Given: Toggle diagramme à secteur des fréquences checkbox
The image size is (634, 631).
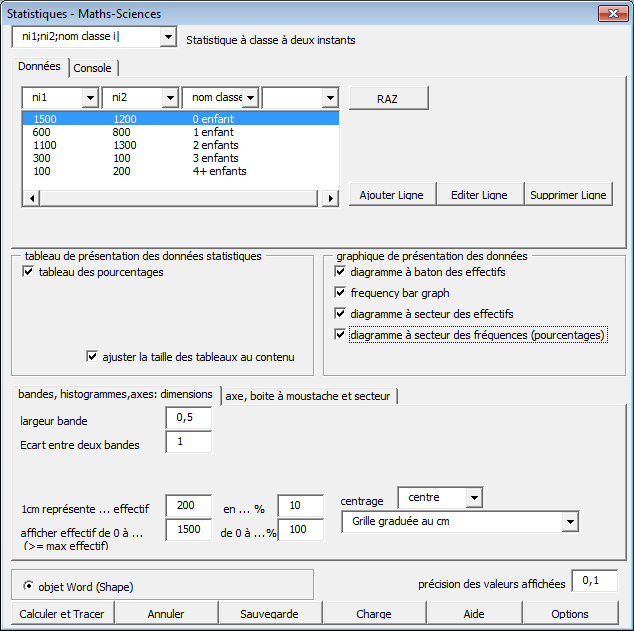Looking at the screenshot, I should click(340, 335).
